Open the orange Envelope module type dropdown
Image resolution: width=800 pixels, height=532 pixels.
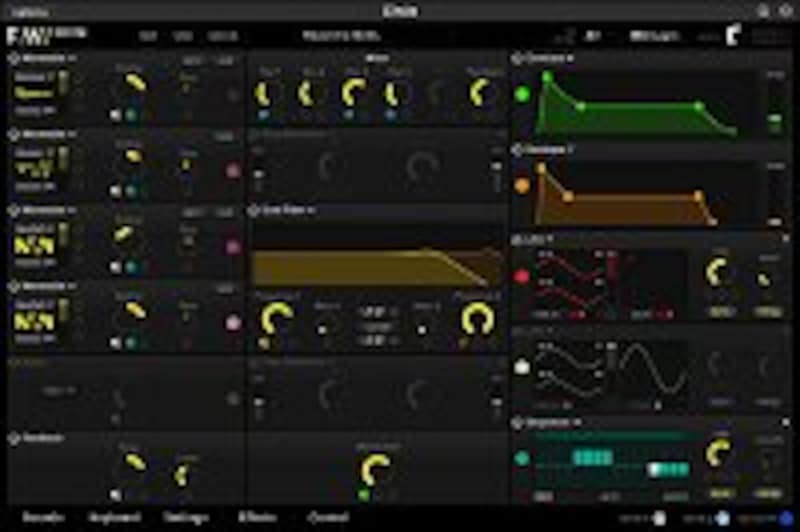coord(550,150)
